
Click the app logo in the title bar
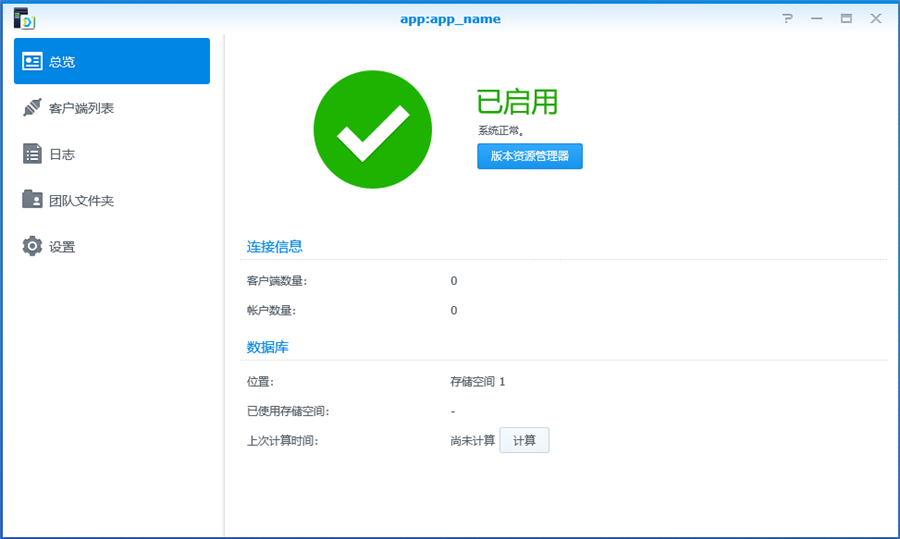click(24, 18)
